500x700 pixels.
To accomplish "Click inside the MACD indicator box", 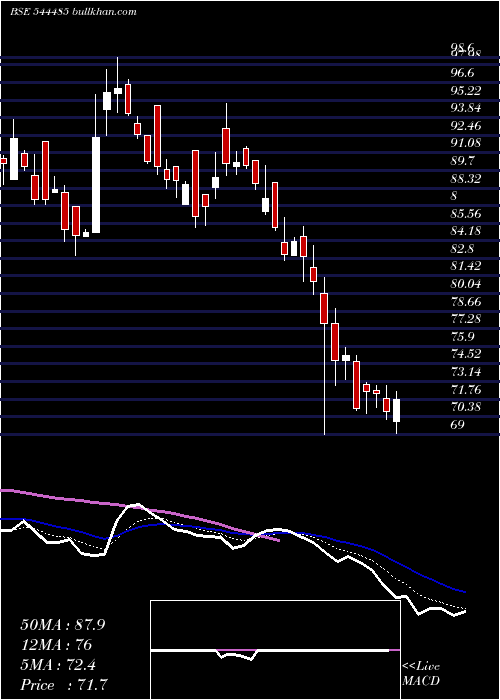I will pos(275,650).
